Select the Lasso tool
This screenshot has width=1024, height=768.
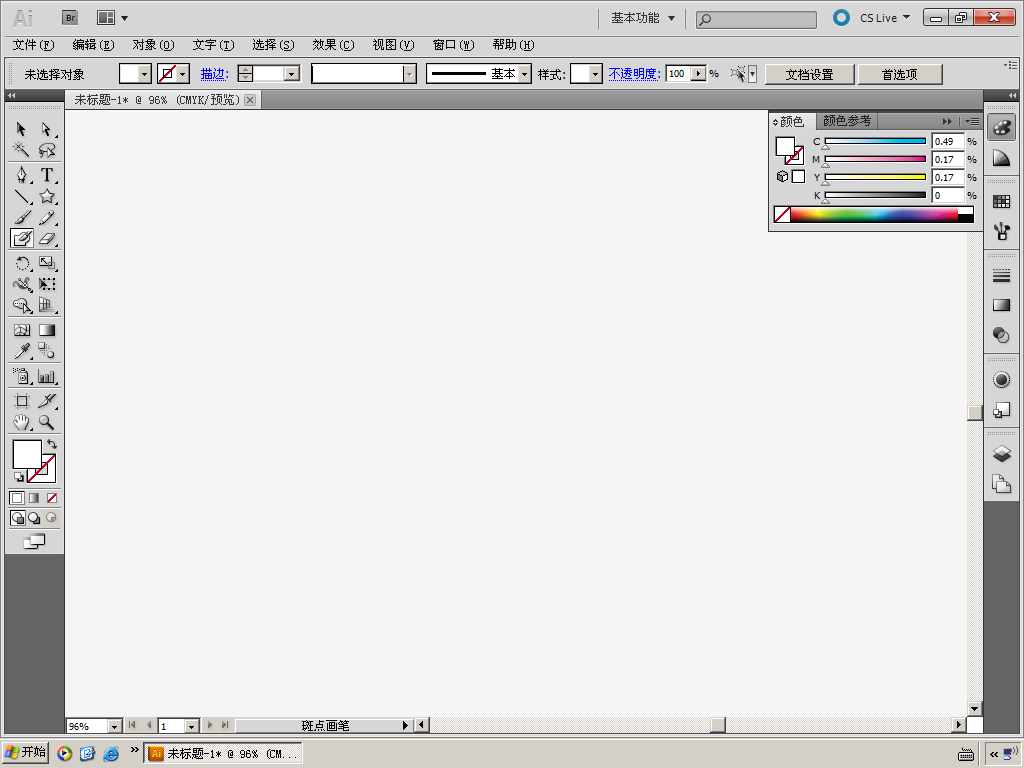click(x=46, y=150)
